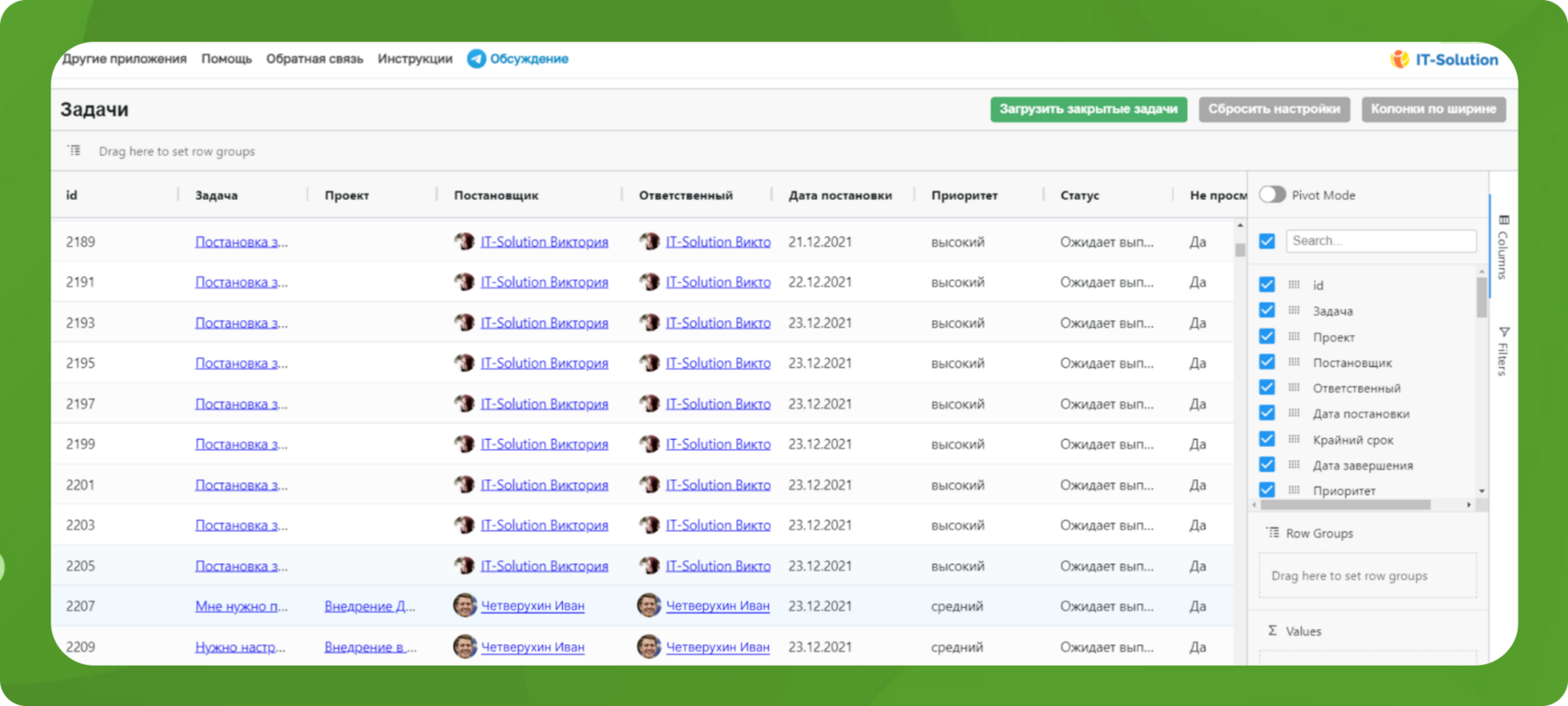
Task: Uncheck the id column checkbox
Action: 1267,285
